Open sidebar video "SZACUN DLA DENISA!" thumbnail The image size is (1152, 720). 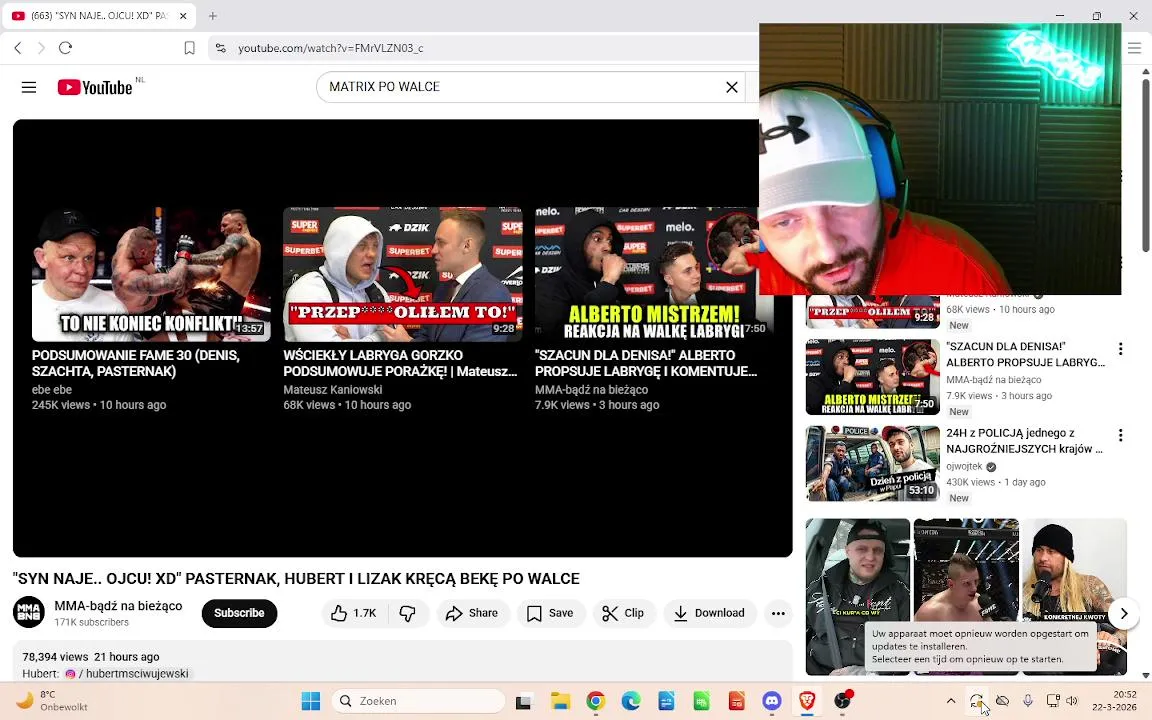873,377
